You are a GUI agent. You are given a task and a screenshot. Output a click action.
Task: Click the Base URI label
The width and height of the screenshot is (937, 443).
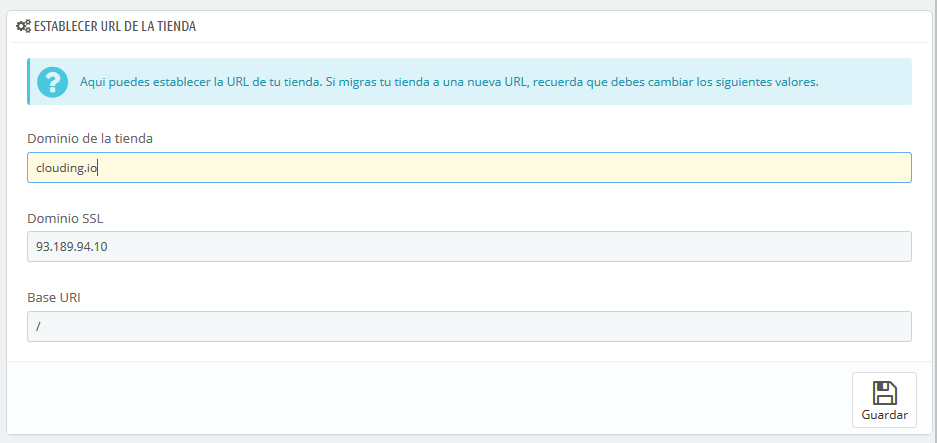[x=54, y=298]
